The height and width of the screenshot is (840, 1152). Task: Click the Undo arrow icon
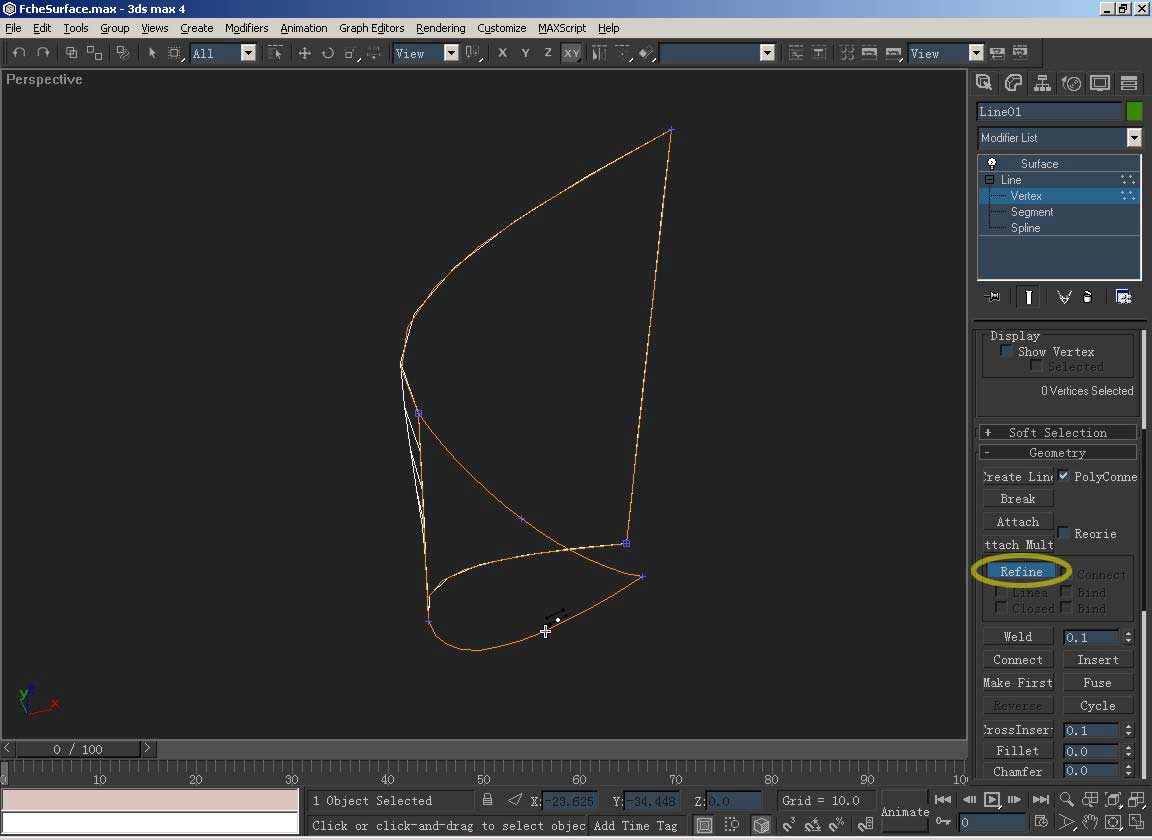click(x=19, y=53)
